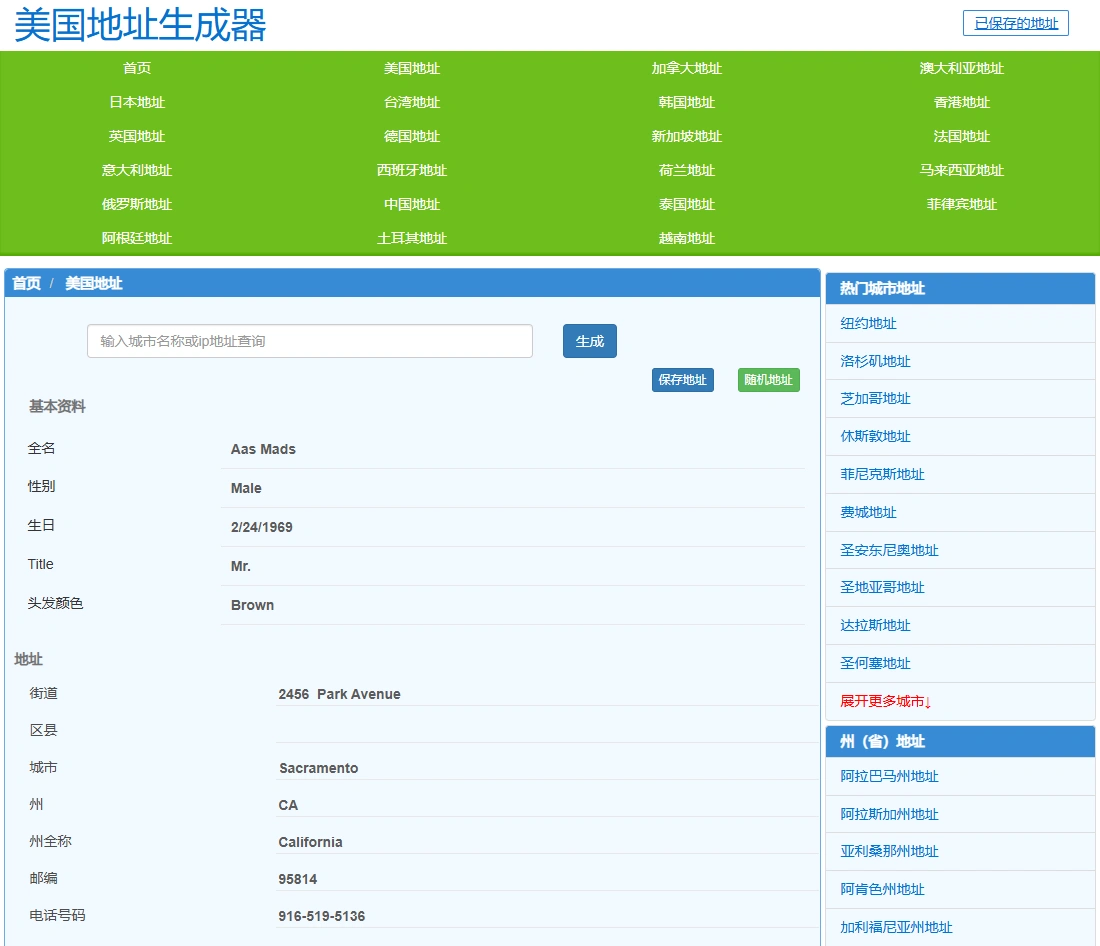Click 首页 in the breadcrumb
1100x946 pixels.
25,283
